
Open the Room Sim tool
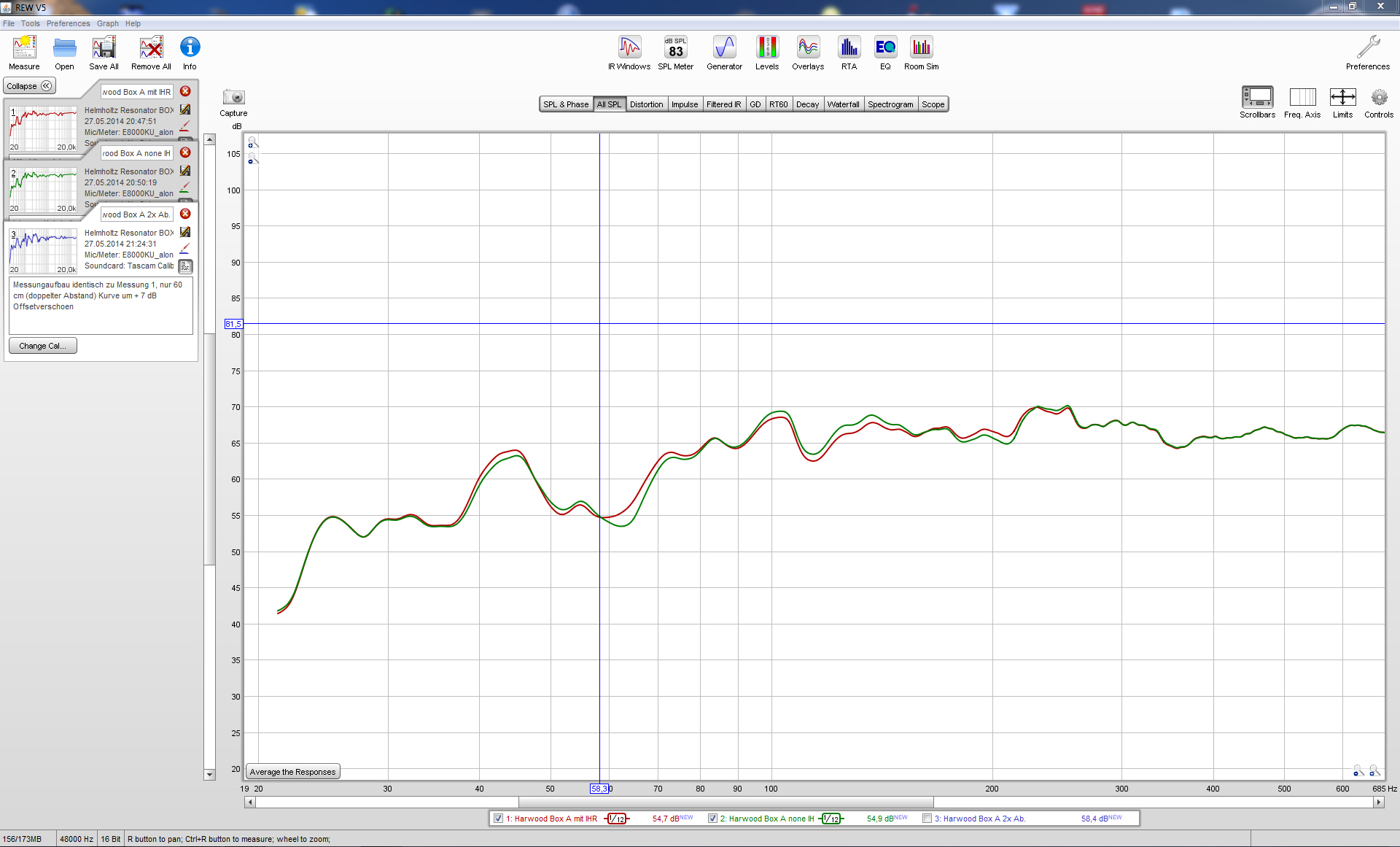click(922, 53)
